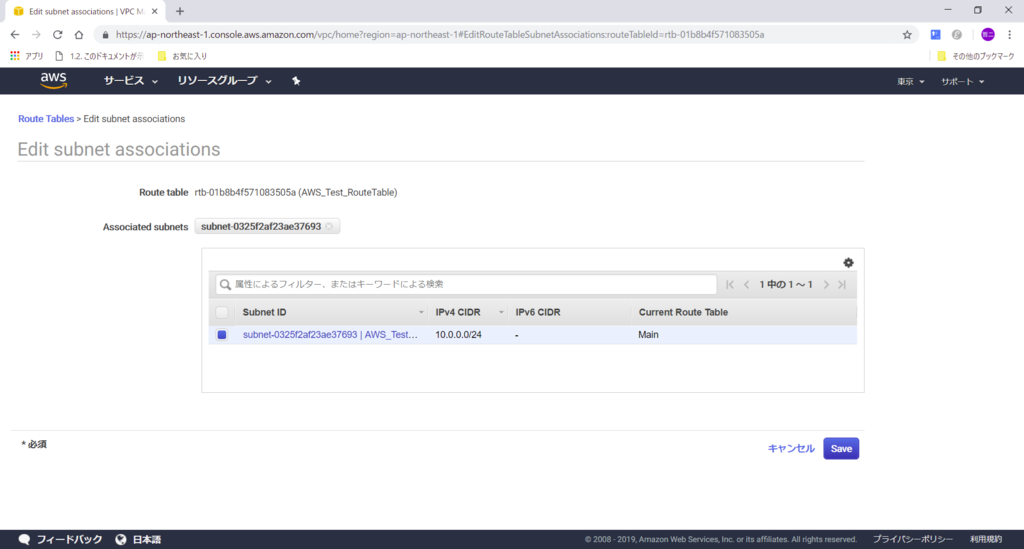Bookmark this page with star icon
The image size is (1024, 549).
[x=907, y=35]
